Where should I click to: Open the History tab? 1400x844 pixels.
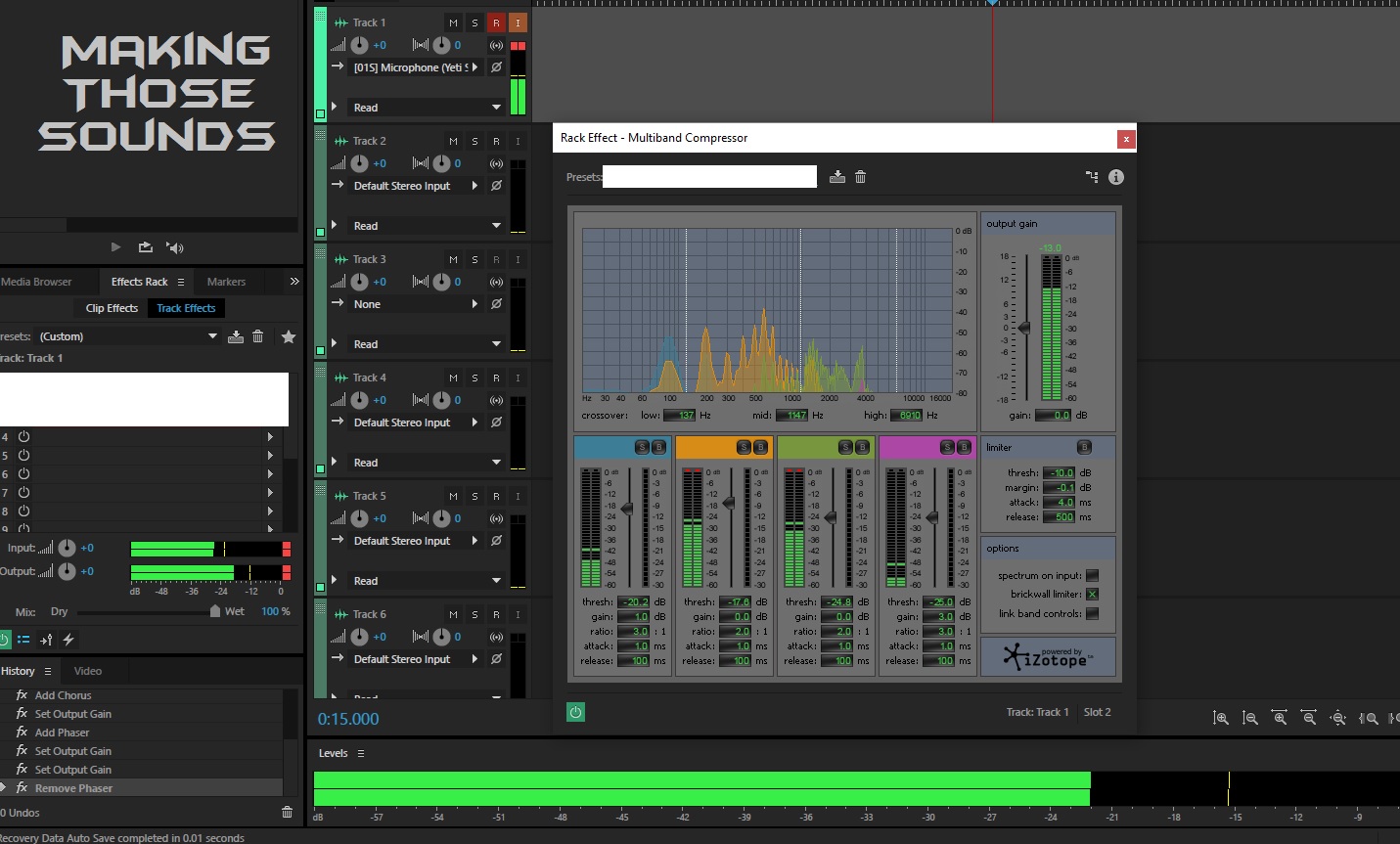(18, 671)
